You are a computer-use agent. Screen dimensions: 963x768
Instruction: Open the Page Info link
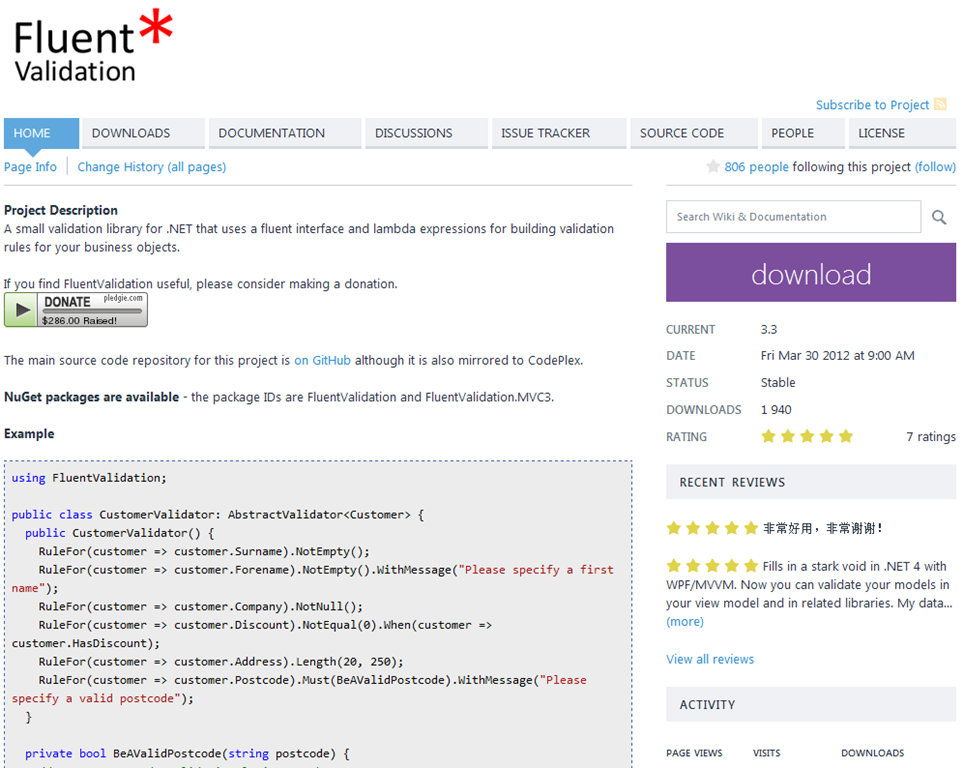(x=30, y=167)
